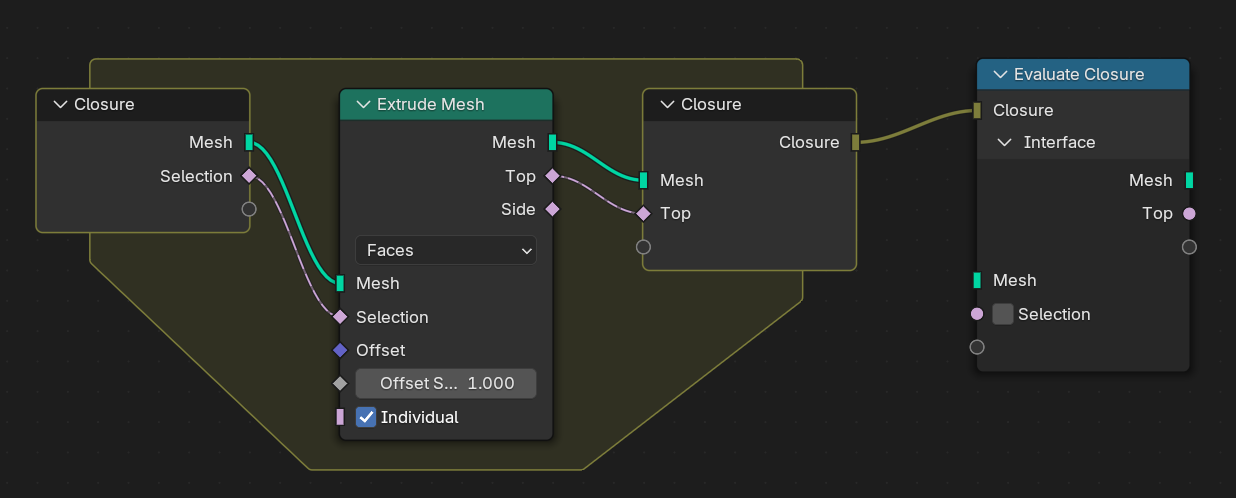This screenshot has height=498, width=1236.
Task: Collapse the left Closure input node
Action: point(59,104)
